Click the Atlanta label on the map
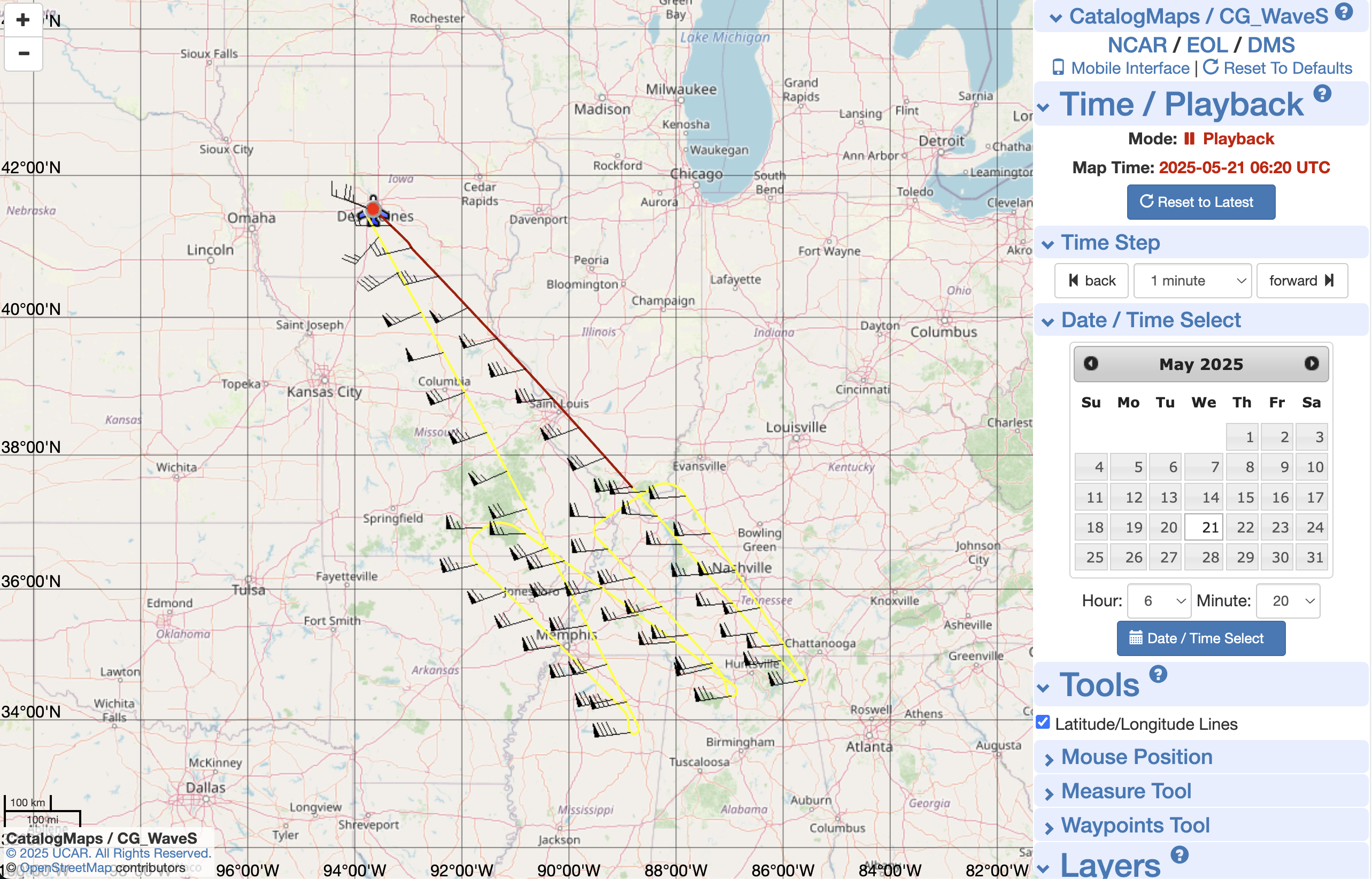 click(869, 746)
